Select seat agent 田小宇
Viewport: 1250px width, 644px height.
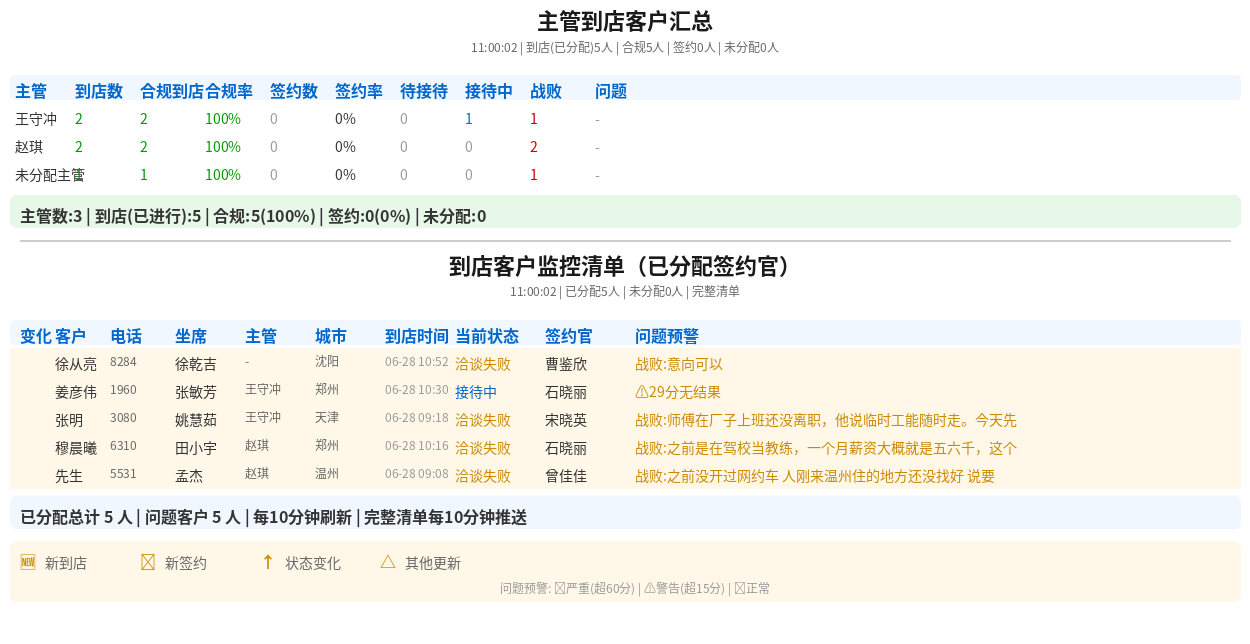point(196,448)
